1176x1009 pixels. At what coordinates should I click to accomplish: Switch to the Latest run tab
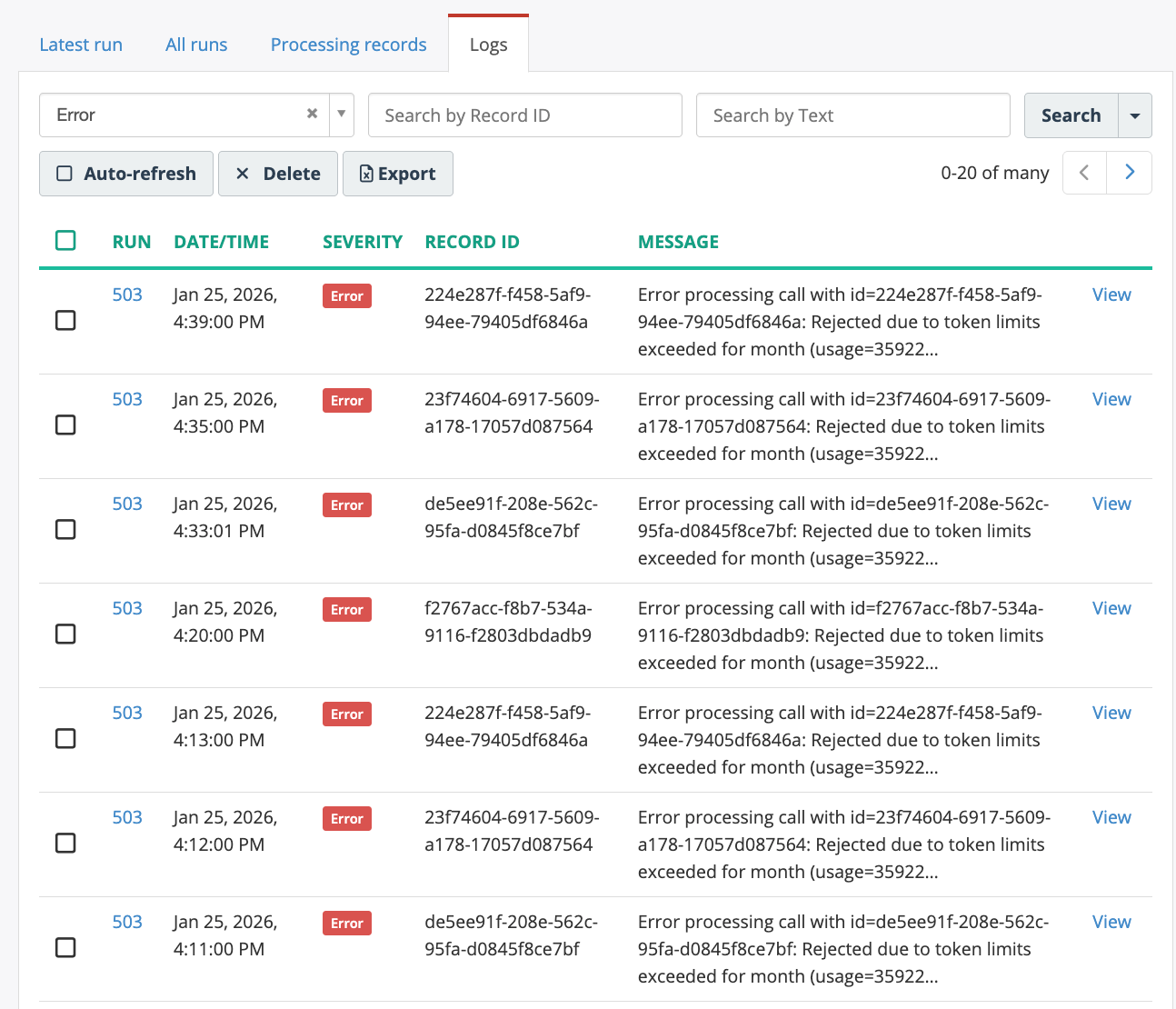pos(81,45)
